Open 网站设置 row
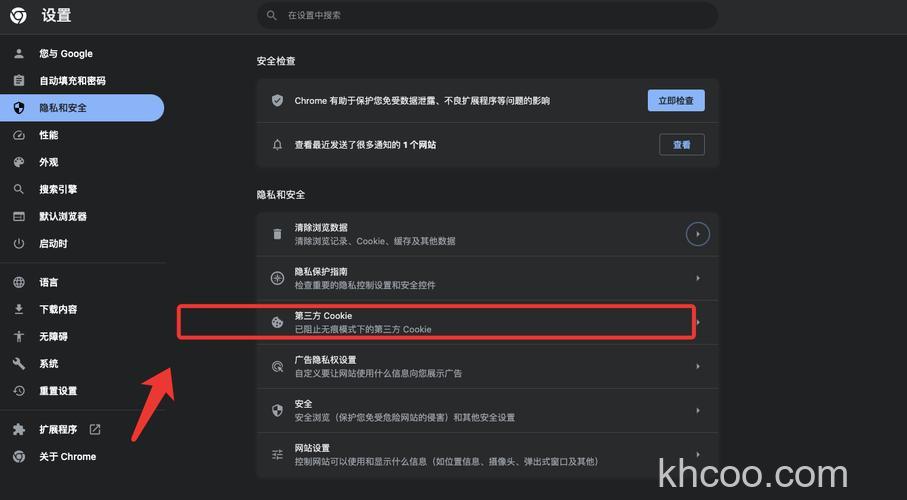Screen dimensions: 907x500 coord(488,455)
